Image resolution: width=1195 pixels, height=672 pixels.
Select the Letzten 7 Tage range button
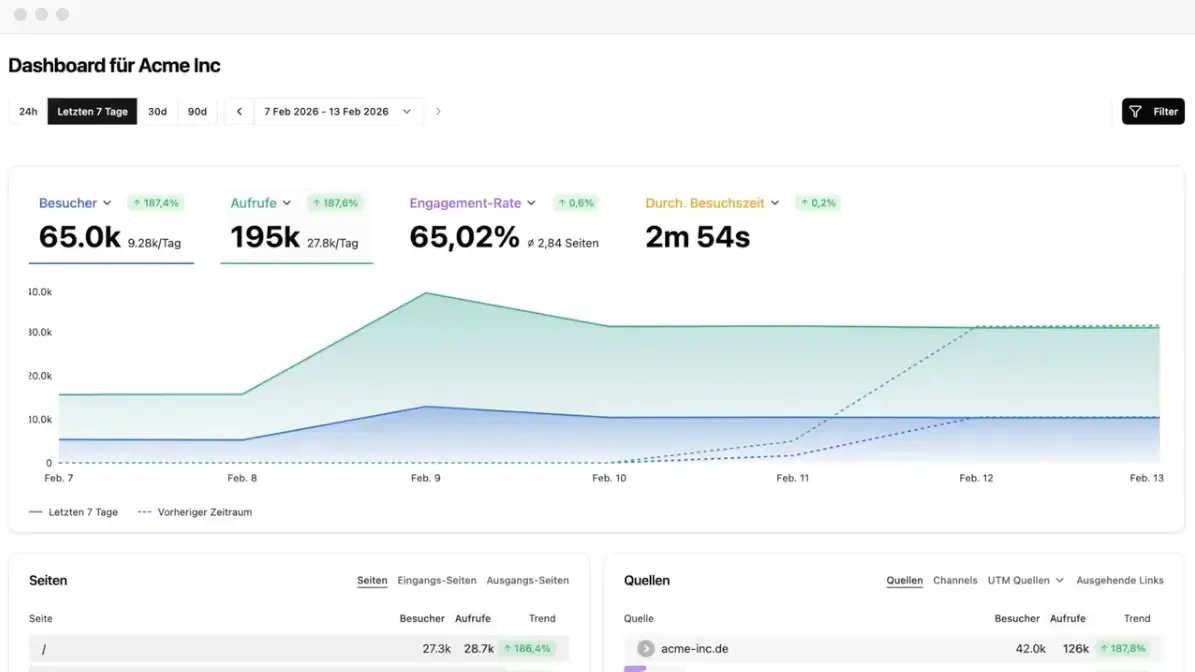(92, 111)
